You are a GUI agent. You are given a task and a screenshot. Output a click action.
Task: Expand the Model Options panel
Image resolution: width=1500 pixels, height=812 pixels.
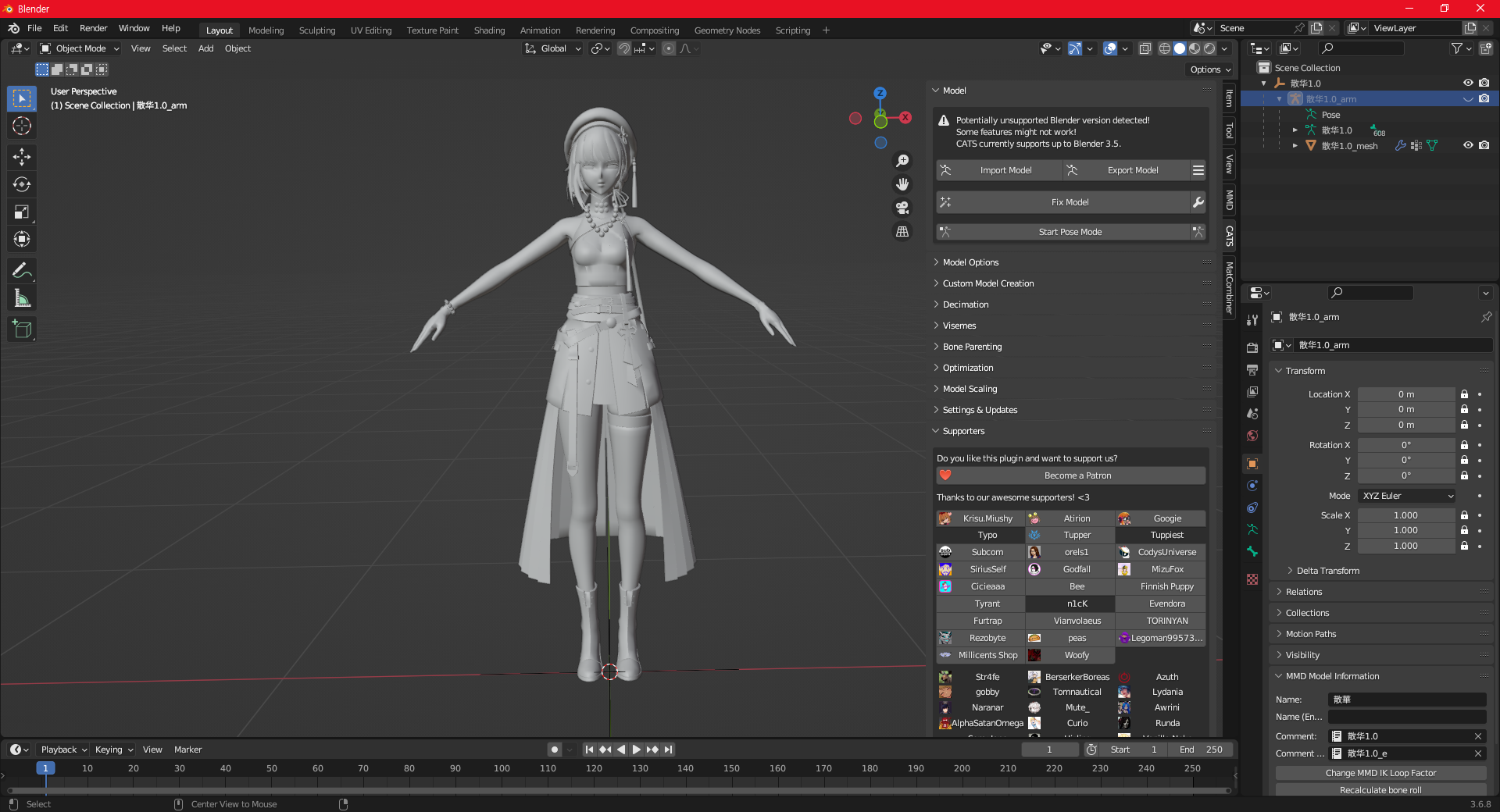(970, 262)
